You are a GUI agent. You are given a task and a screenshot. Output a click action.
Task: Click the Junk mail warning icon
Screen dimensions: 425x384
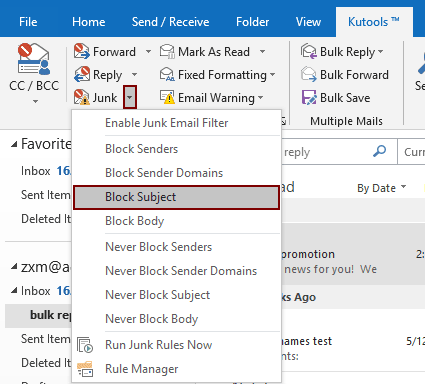[82, 97]
